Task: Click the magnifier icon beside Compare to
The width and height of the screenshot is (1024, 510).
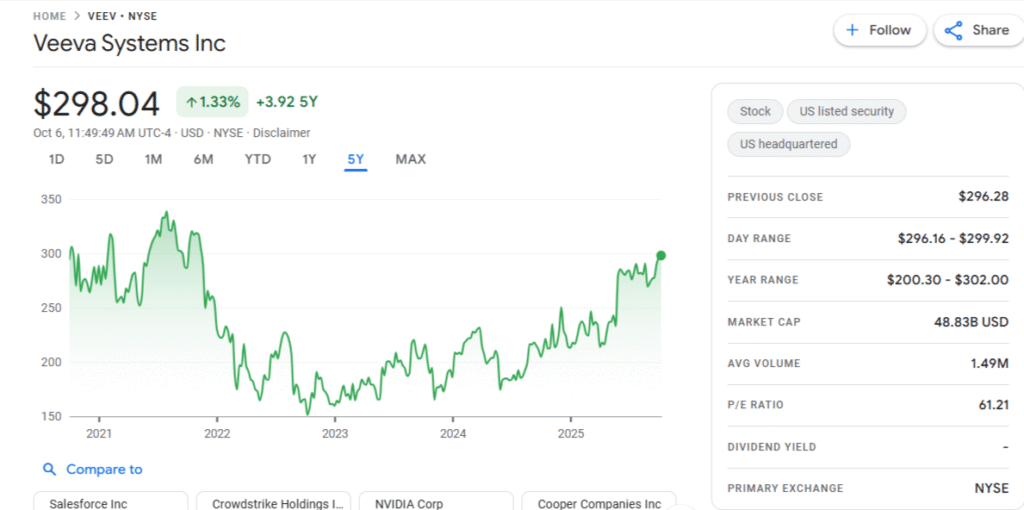Action: 49,469
